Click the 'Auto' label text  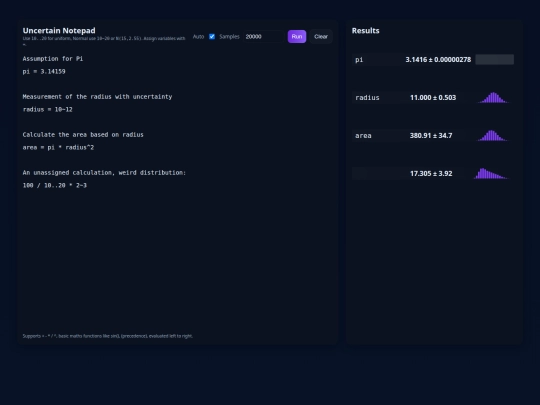tap(198, 37)
